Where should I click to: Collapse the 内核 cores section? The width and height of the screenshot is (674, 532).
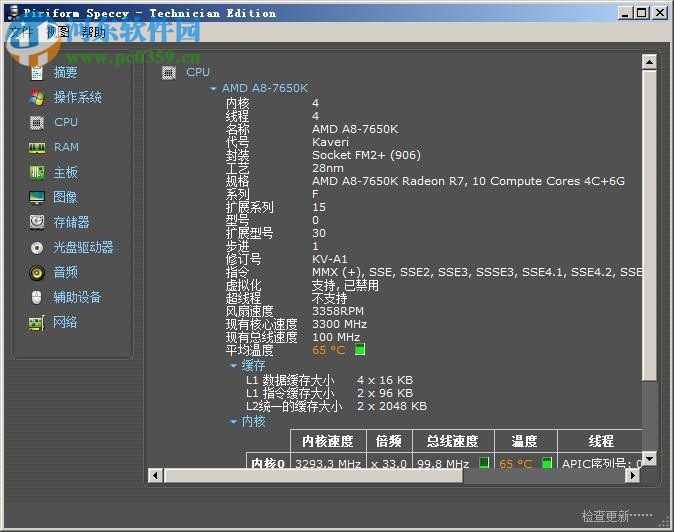(x=233, y=422)
